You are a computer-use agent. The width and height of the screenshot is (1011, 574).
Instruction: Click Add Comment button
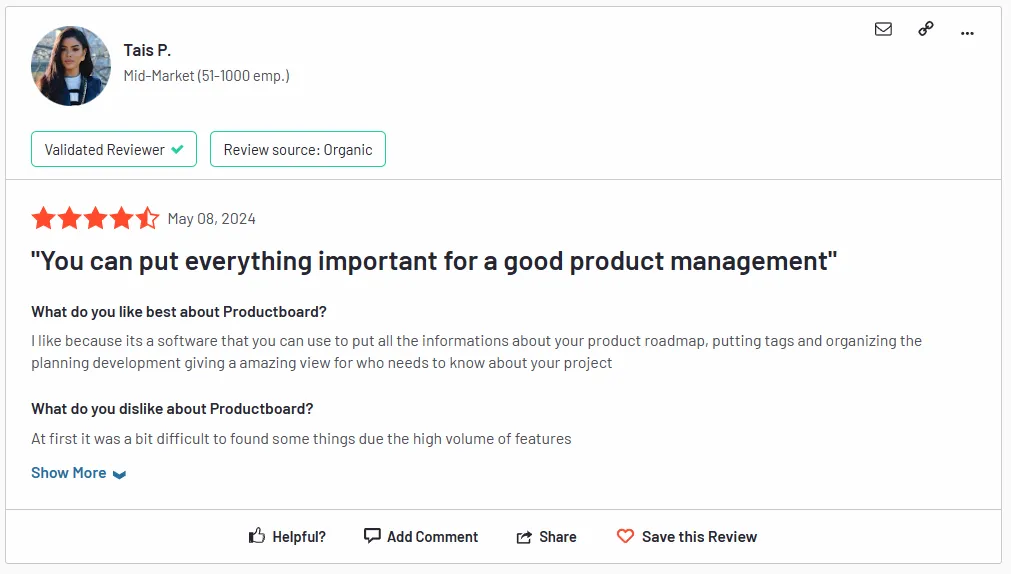click(421, 537)
